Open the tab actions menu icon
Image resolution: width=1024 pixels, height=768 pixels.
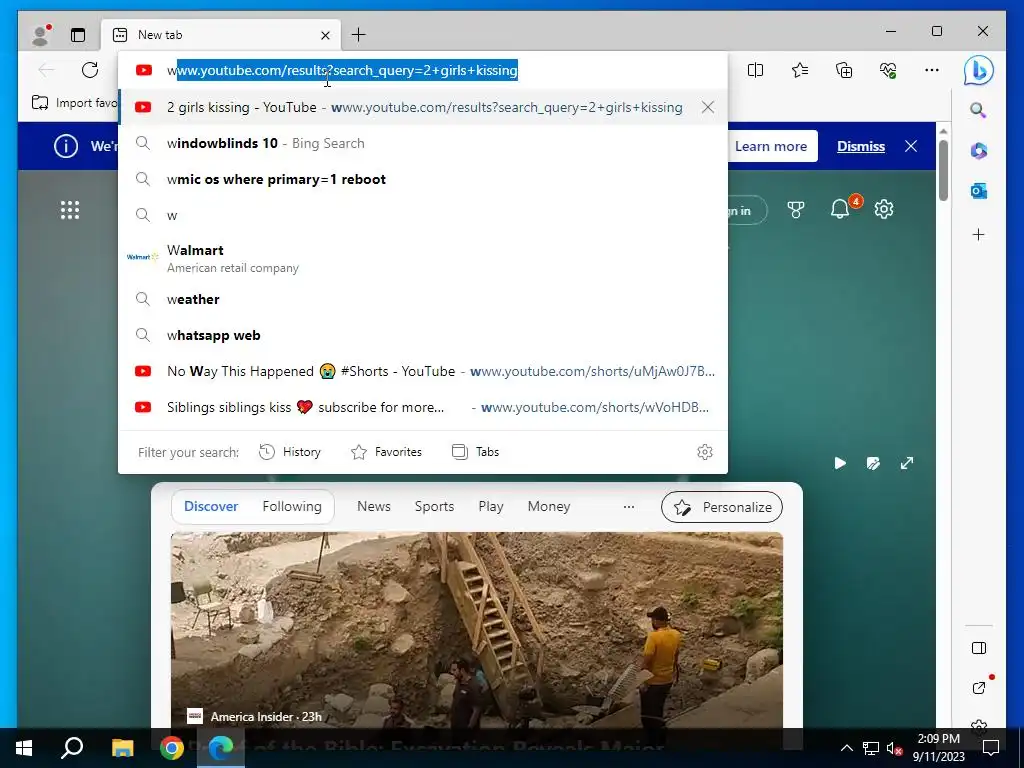[x=78, y=35]
